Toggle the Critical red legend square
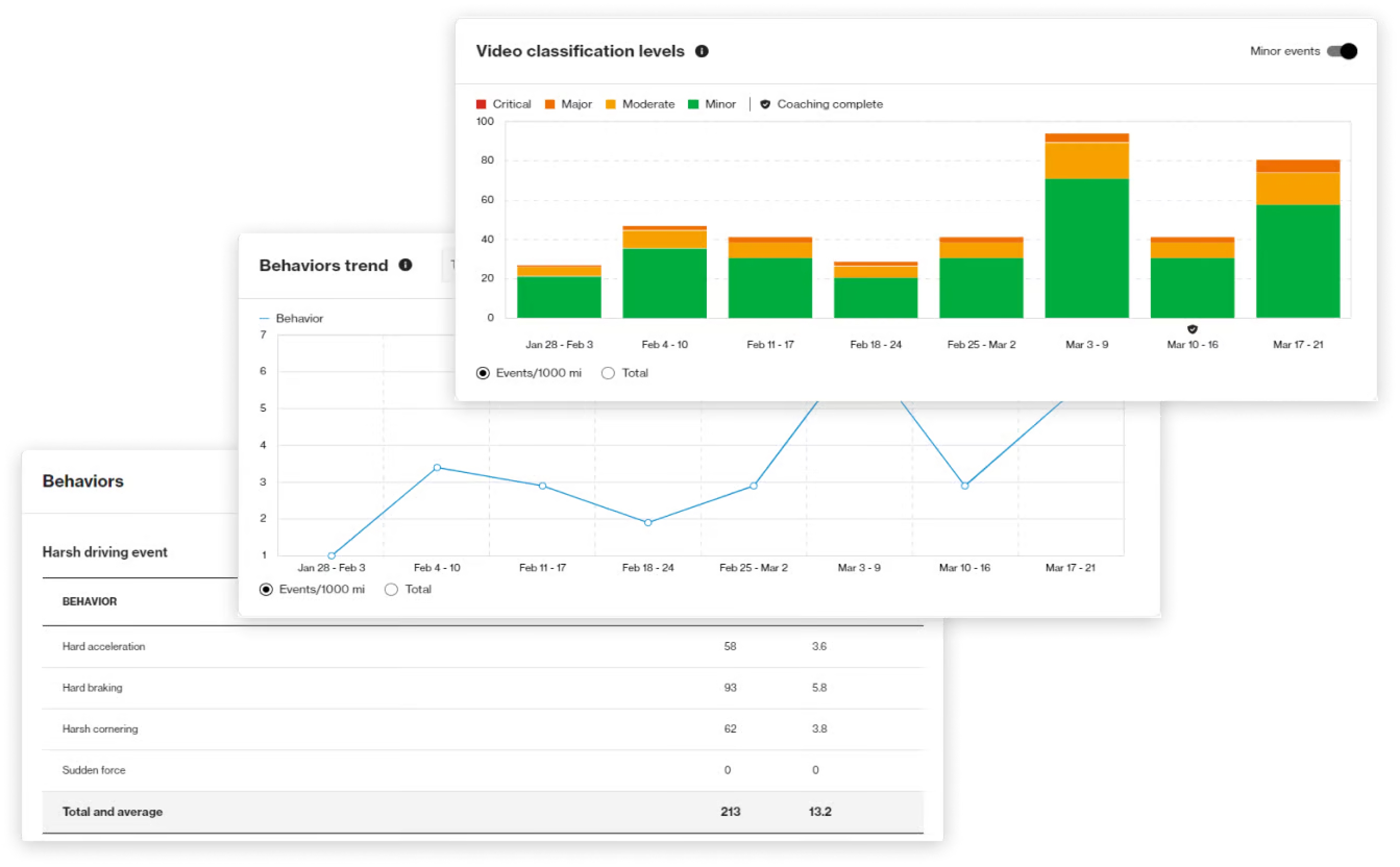 click(x=481, y=104)
